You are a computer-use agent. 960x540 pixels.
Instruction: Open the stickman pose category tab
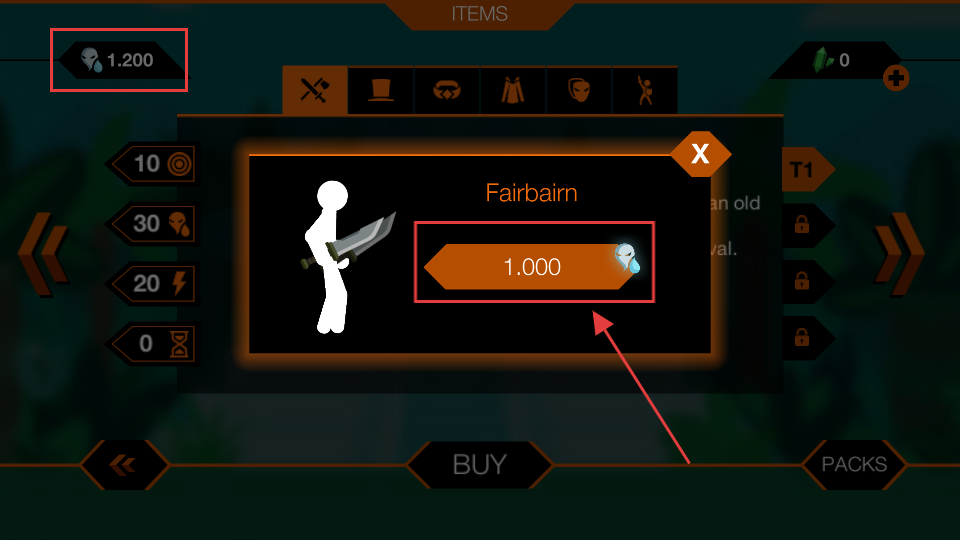coord(645,91)
